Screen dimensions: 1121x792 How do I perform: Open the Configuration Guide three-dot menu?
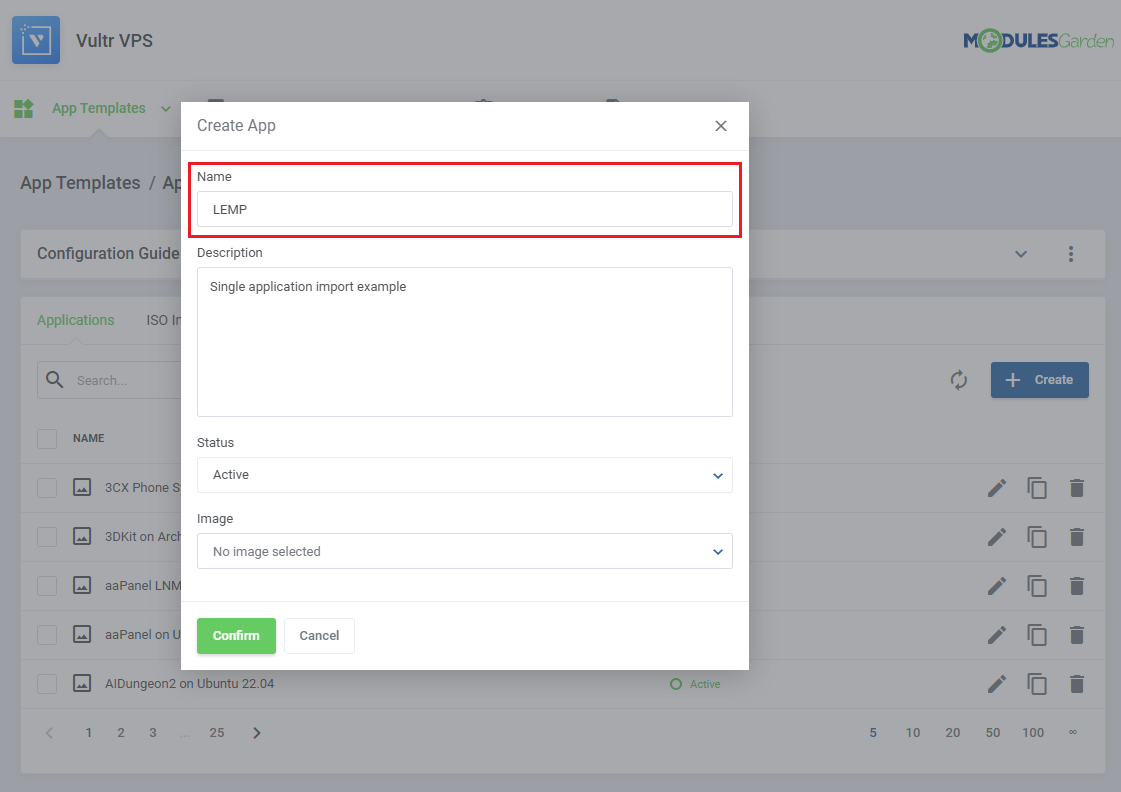click(x=1070, y=254)
